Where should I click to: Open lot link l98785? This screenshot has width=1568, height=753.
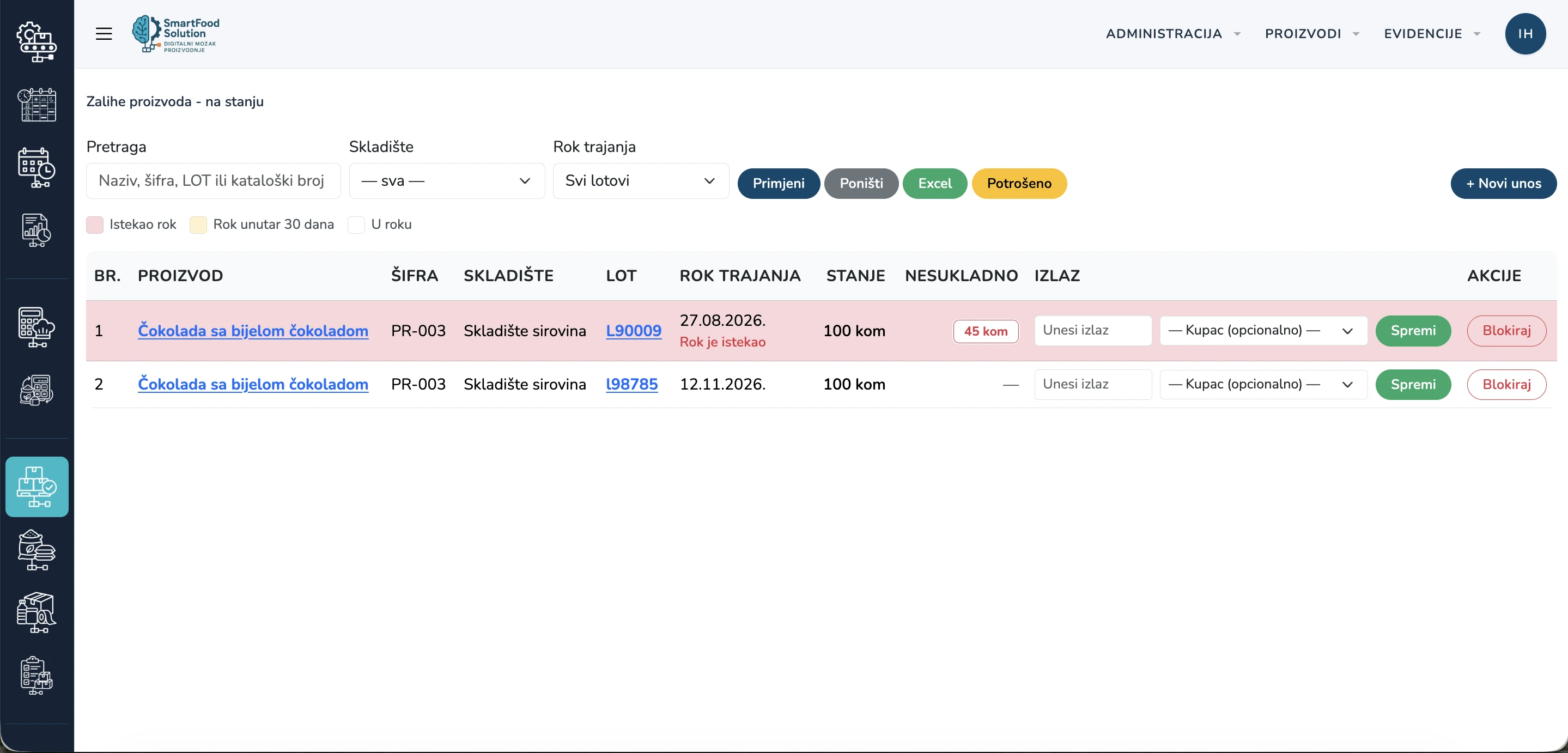coord(631,384)
